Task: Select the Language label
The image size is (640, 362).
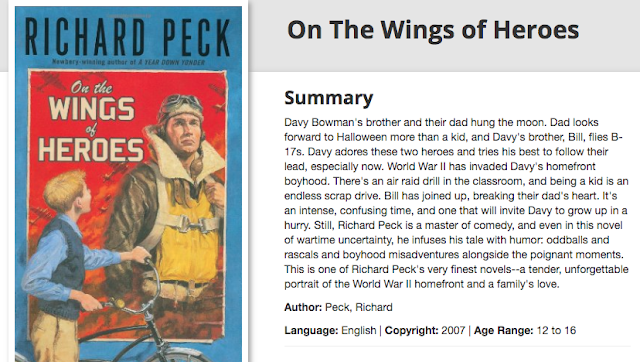Action: point(311,330)
